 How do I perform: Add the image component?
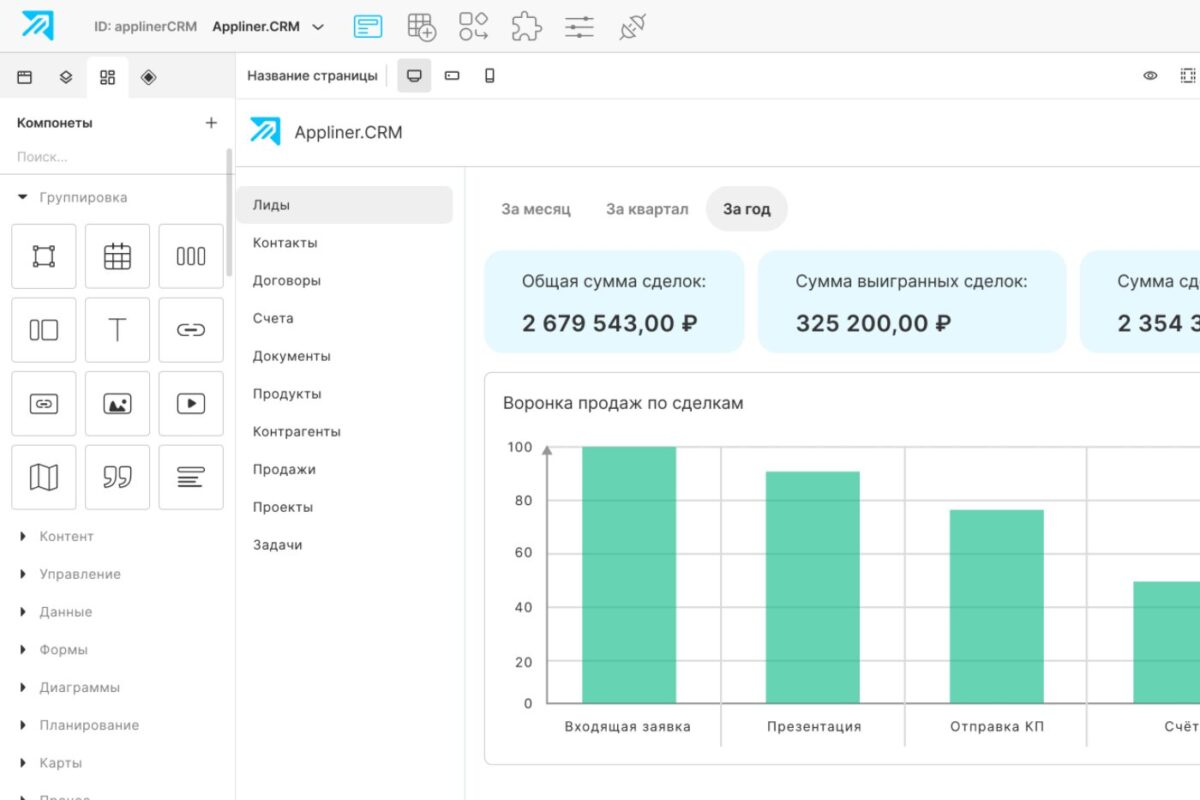pos(117,404)
